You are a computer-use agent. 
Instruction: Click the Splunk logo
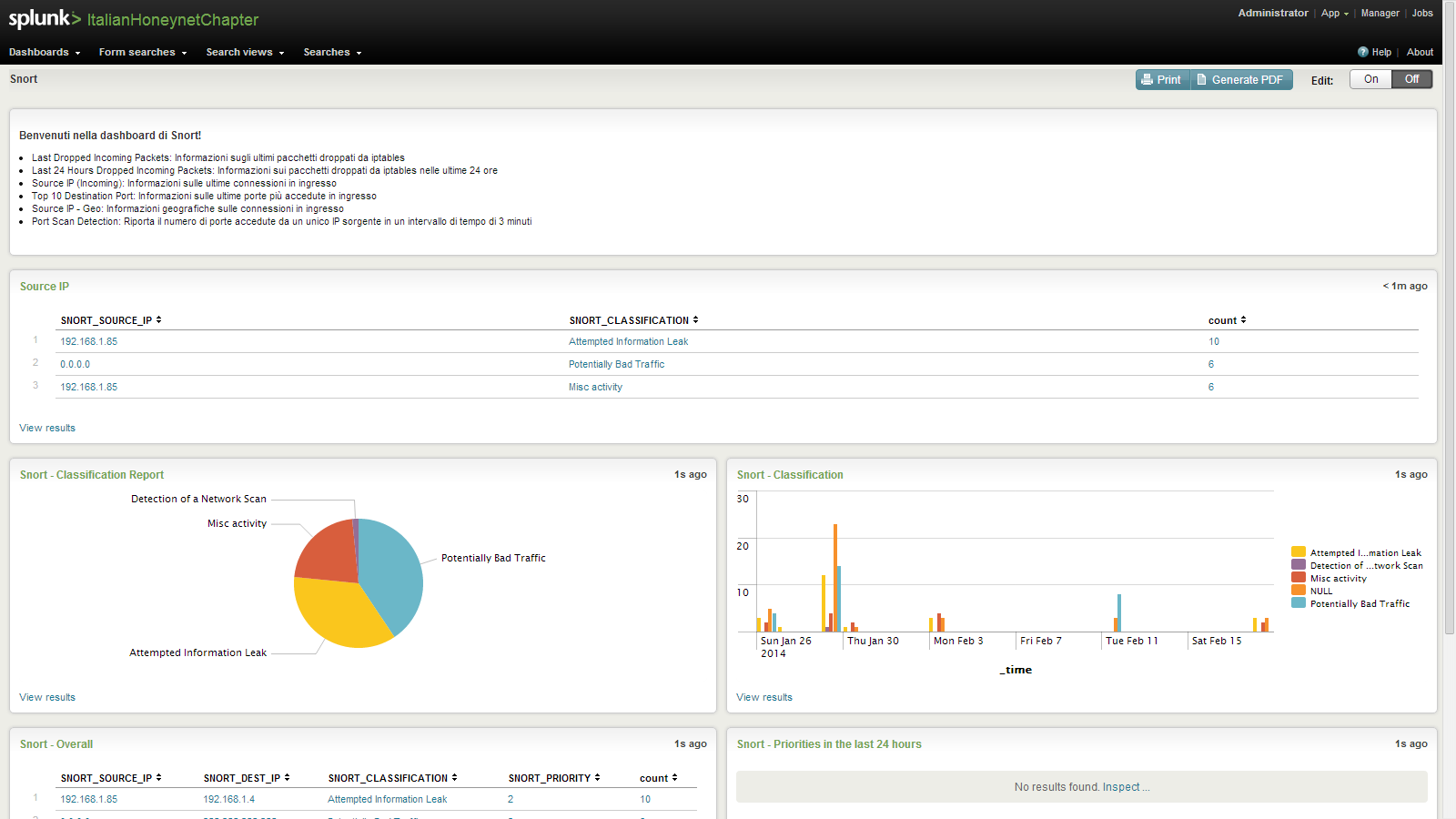[45, 19]
